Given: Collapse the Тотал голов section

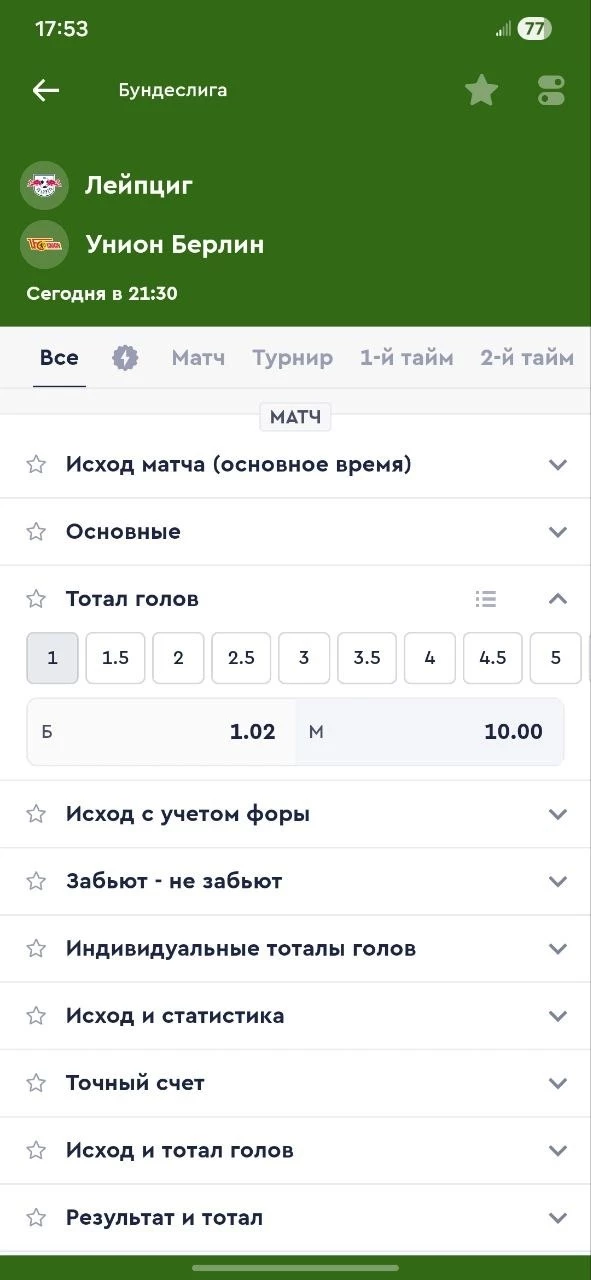Looking at the screenshot, I should 558,598.
